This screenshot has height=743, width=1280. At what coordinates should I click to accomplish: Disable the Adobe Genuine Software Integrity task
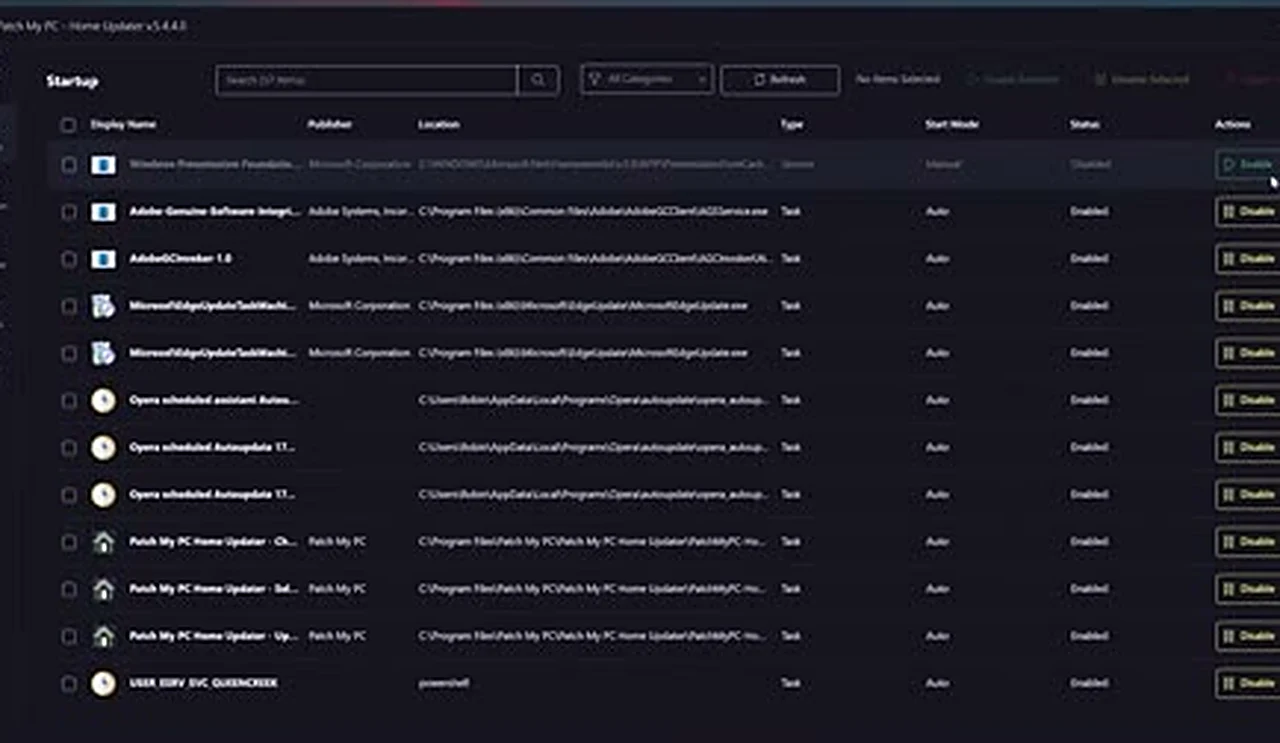(x=1246, y=211)
